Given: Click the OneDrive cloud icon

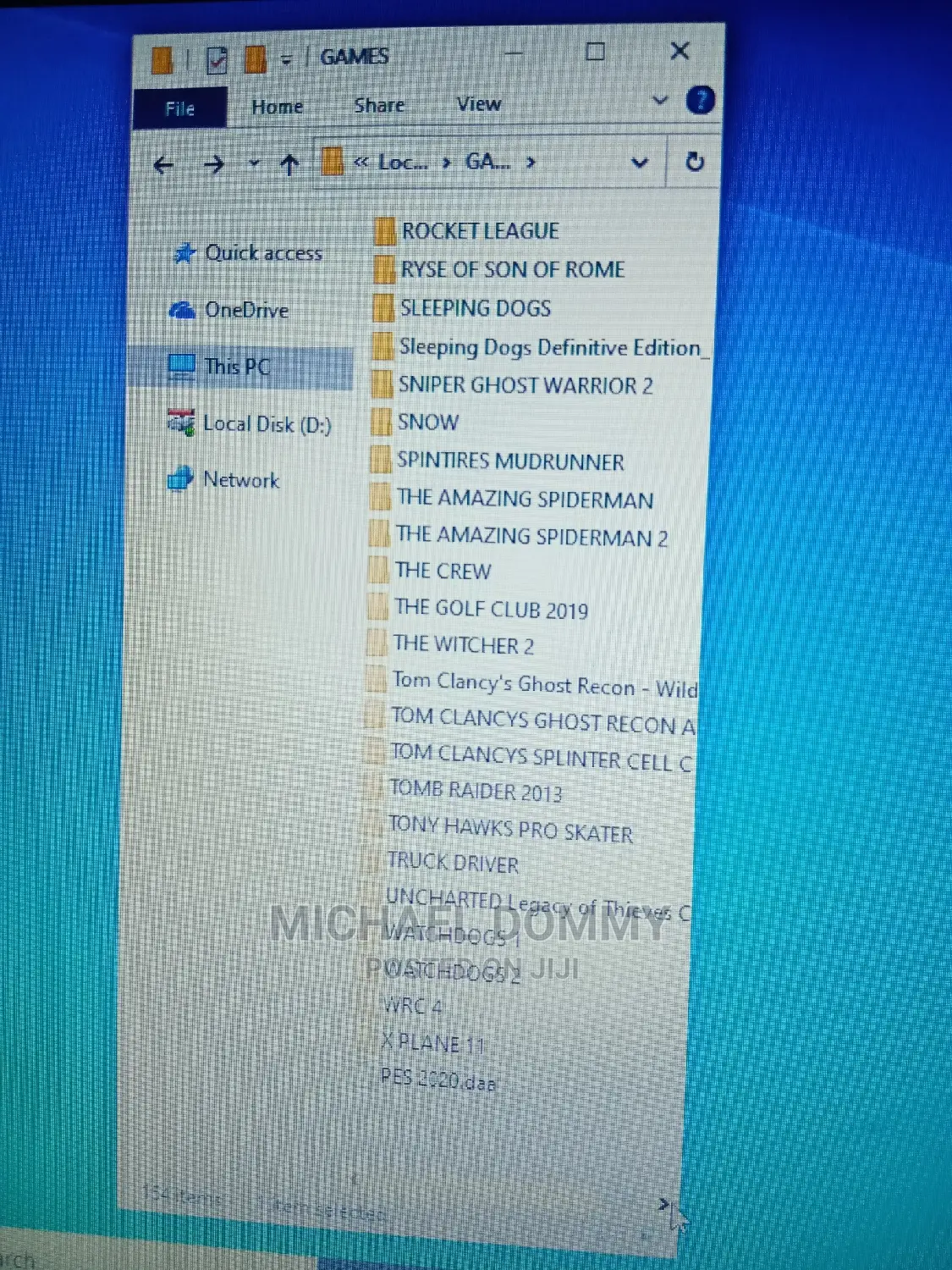Looking at the screenshot, I should pyautogui.click(x=182, y=310).
